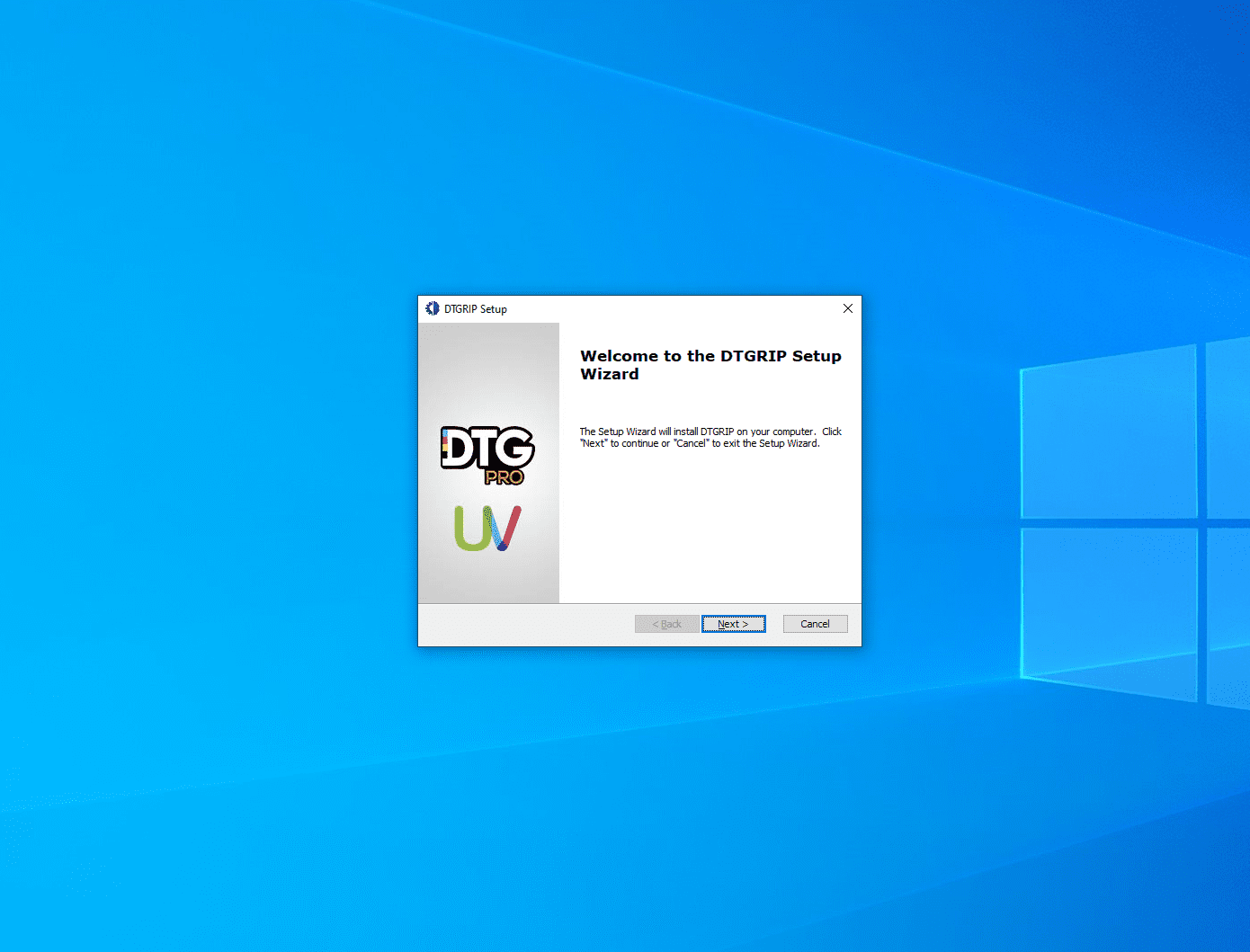Screen dimensions: 1250x952
Task: Click the empty white area below the description
Action: 710,530
